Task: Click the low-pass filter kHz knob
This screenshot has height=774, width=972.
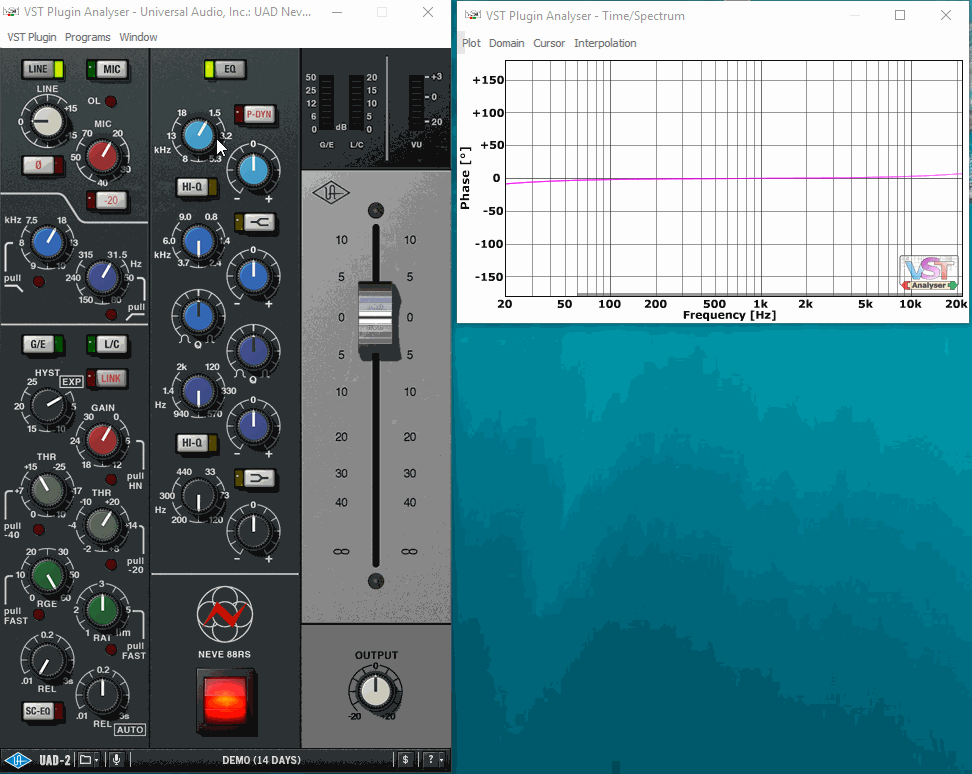Action: click(47, 242)
